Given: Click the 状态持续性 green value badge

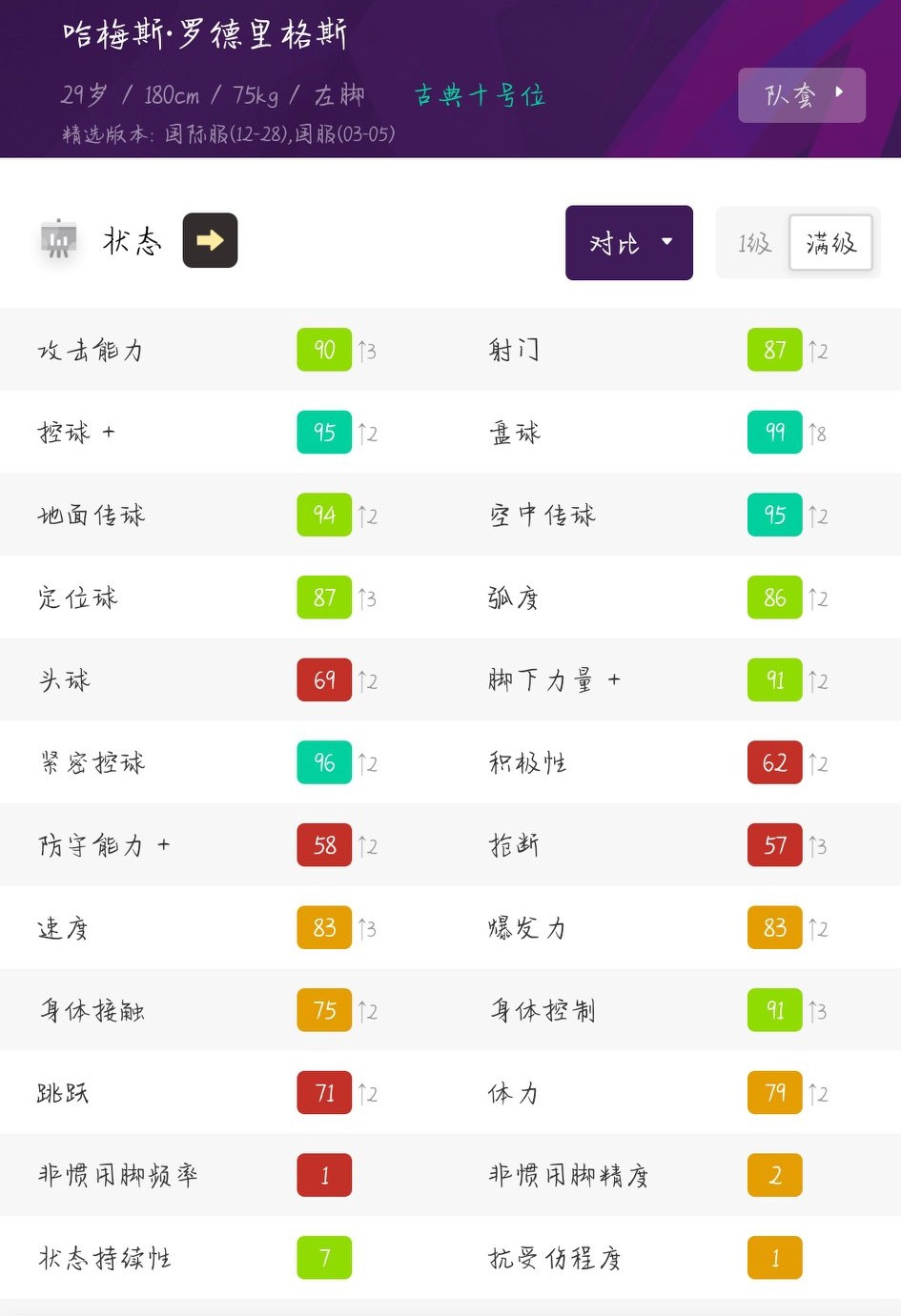Looking at the screenshot, I should pyautogui.click(x=324, y=1258).
